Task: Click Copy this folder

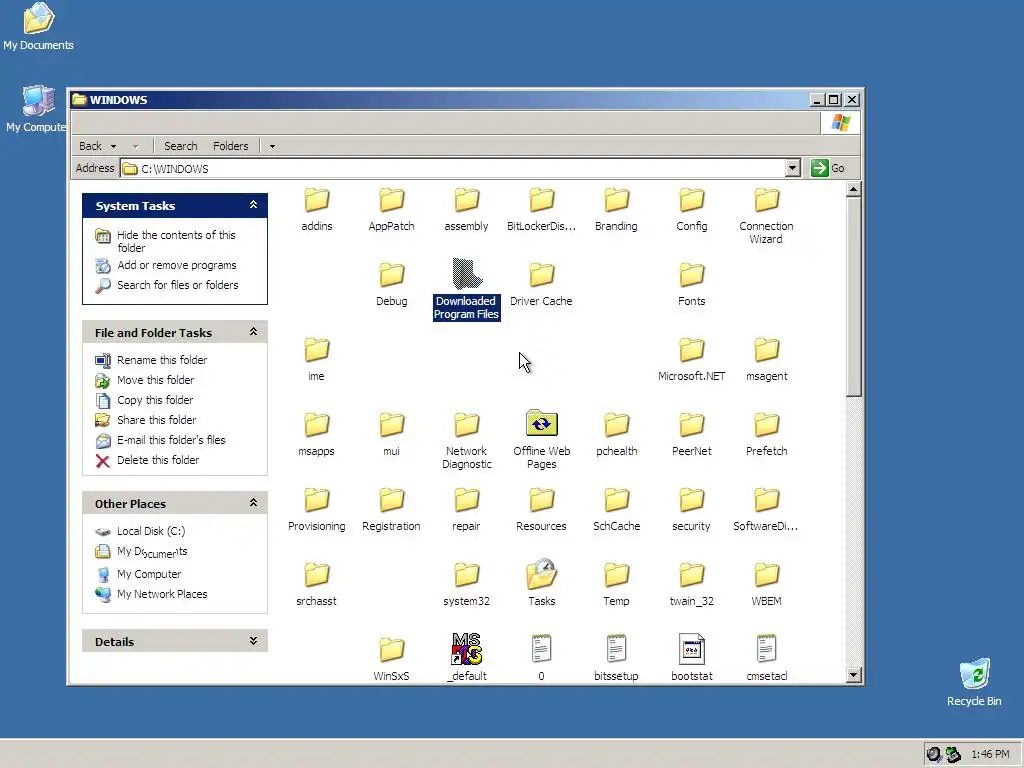Action: pos(155,400)
